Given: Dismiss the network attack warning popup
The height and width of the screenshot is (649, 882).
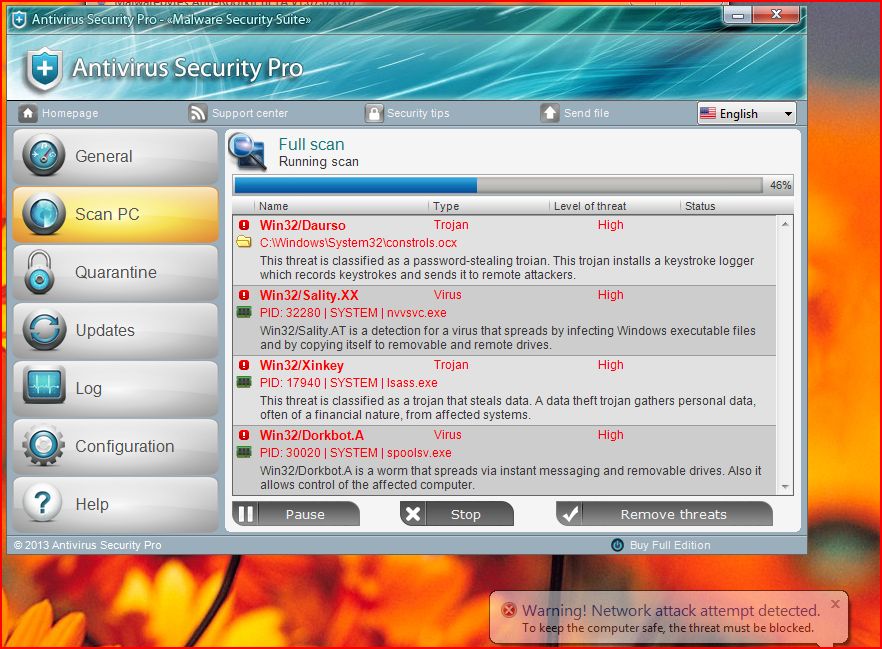Looking at the screenshot, I should 835,603.
